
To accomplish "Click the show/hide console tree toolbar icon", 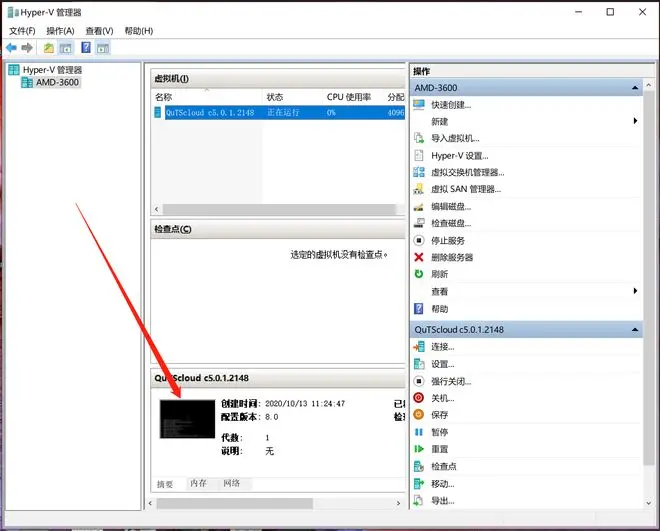I will tap(66, 48).
